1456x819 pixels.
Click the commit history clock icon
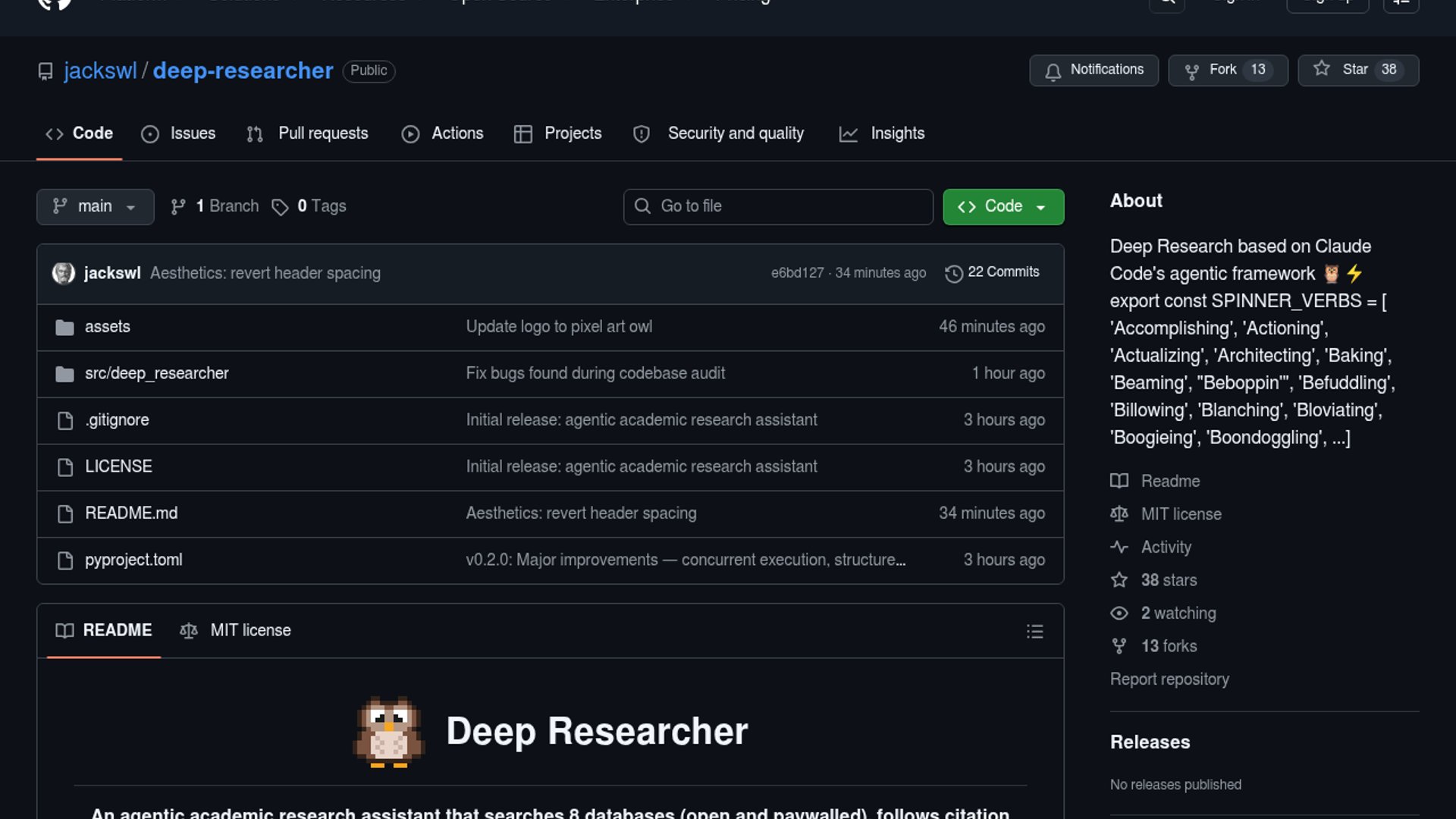tap(953, 273)
